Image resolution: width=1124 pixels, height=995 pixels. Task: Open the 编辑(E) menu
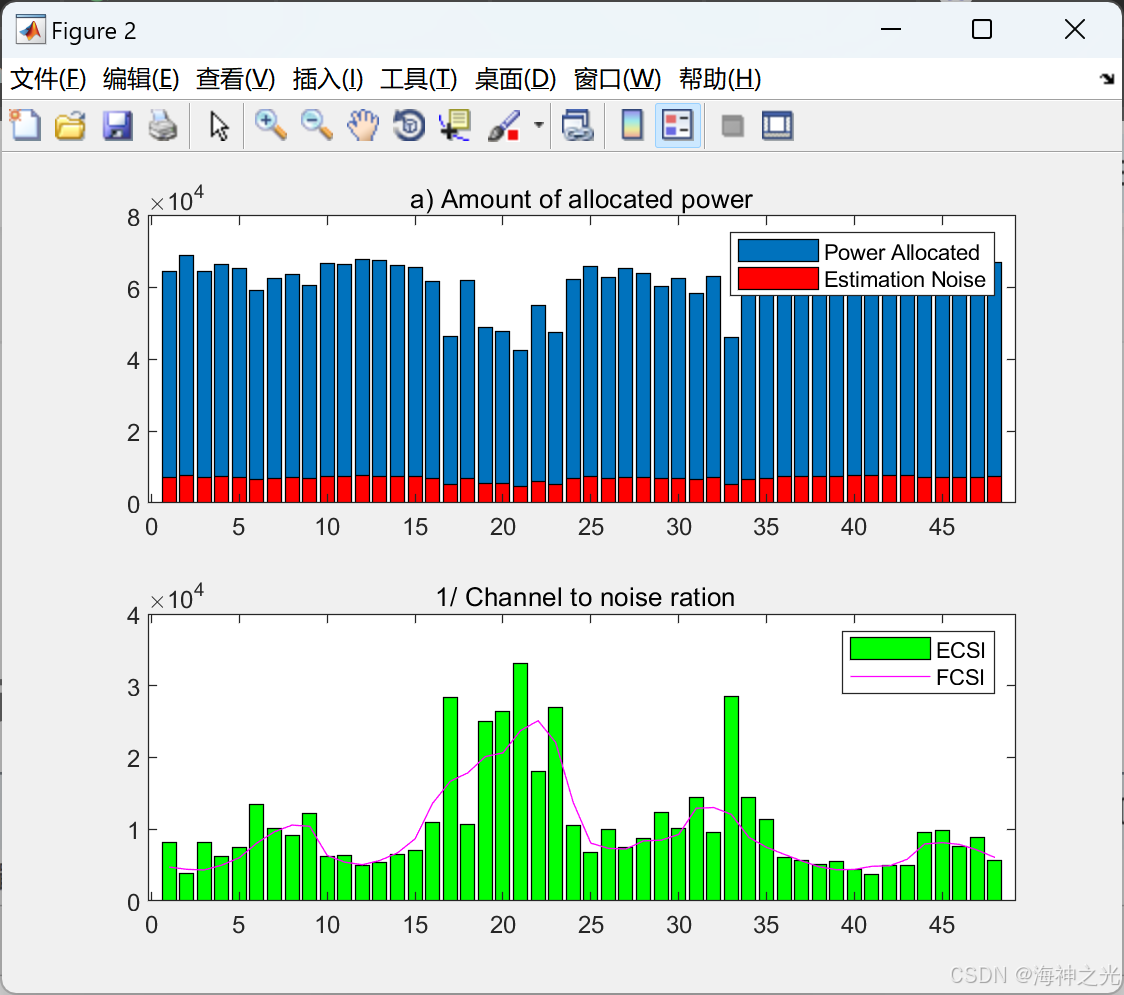click(141, 79)
